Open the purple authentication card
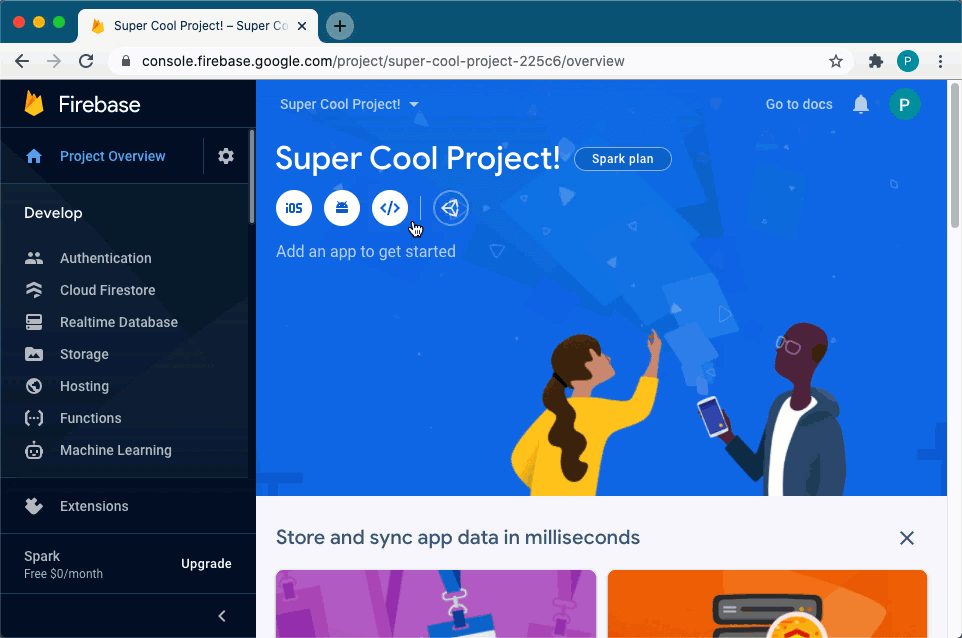The image size is (962, 638). [x=436, y=604]
